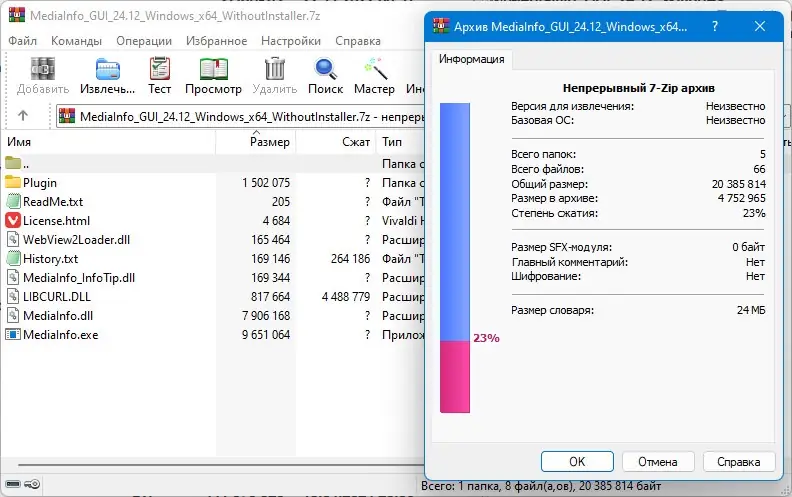792x497 pixels.
Task: Click the Отмена button
Action: 658,462
